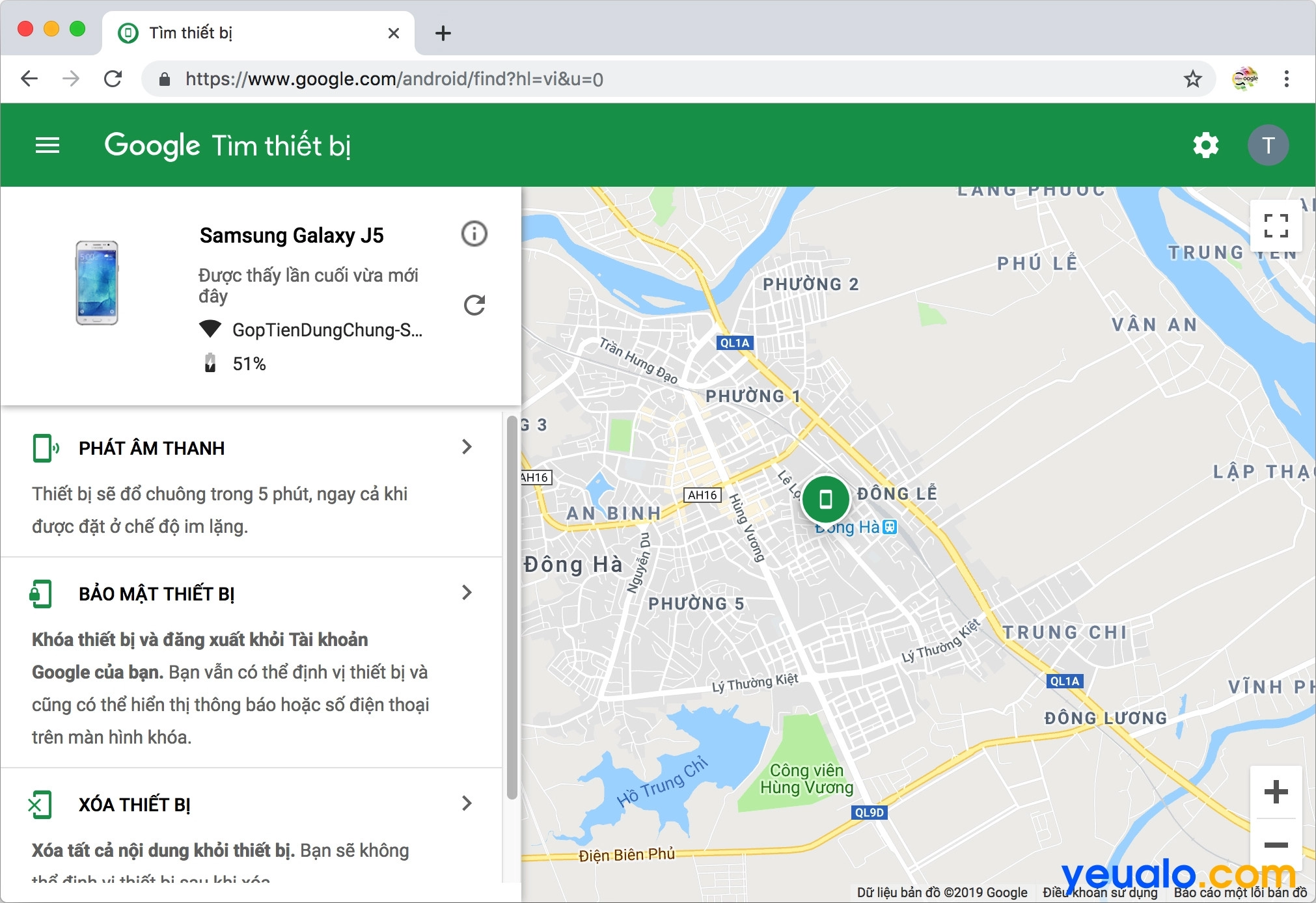Click the Google Tìm thiết bị logo
Viewport: 1316px width, 903px height.
tap(228, 146)
